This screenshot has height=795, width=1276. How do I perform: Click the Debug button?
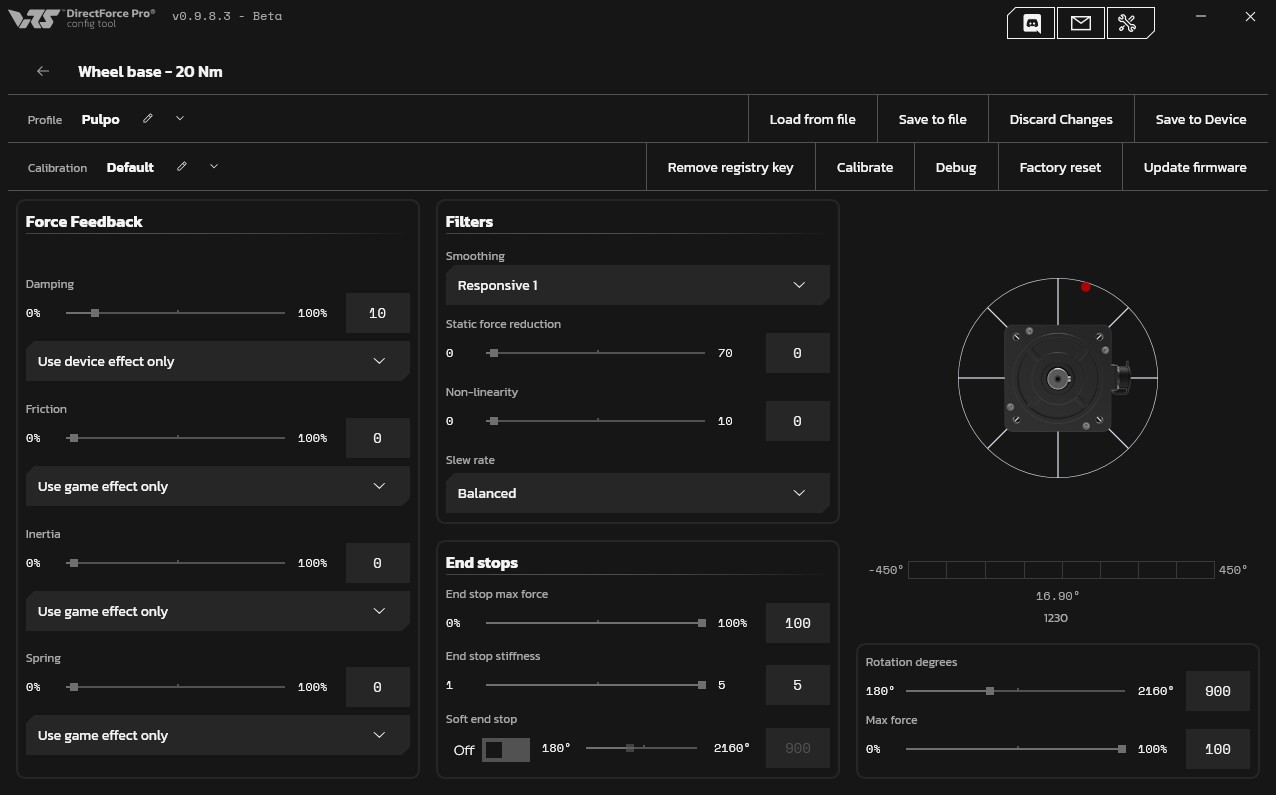click(x=956, y=167)
